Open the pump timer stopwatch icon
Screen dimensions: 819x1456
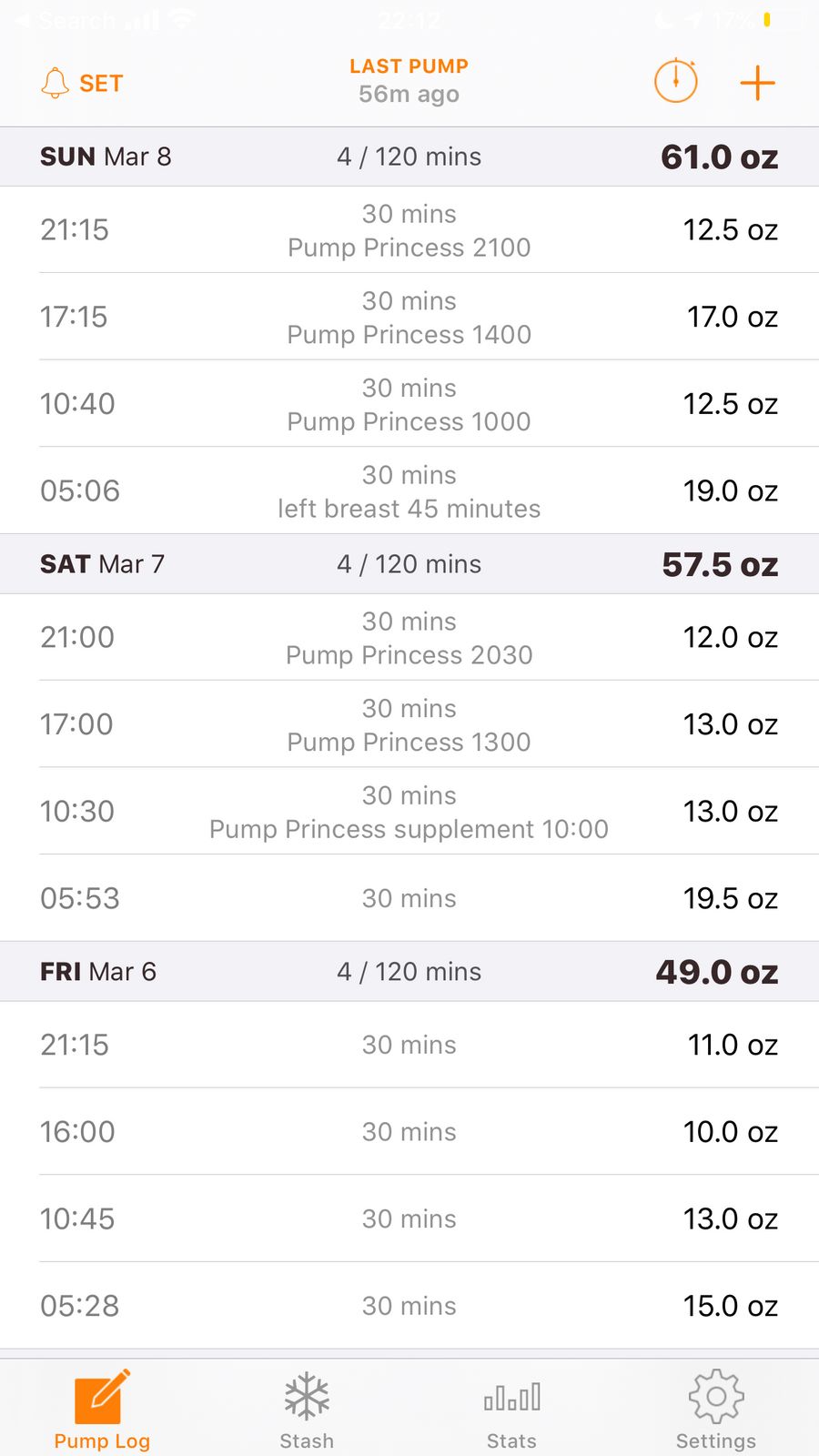(x=675, y=82)
